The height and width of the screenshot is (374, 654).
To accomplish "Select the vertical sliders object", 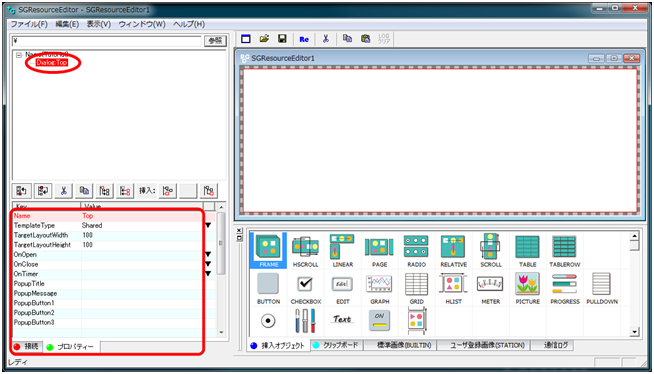I will [305, 321].
